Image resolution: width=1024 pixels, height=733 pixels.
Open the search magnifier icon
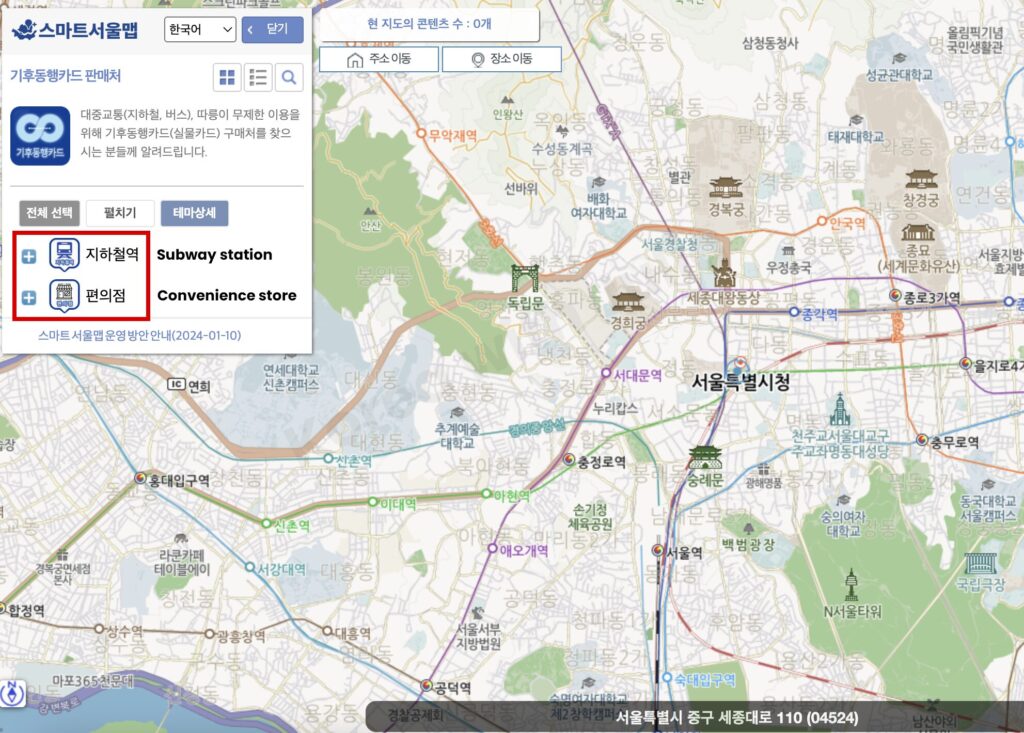click(289, 78)
